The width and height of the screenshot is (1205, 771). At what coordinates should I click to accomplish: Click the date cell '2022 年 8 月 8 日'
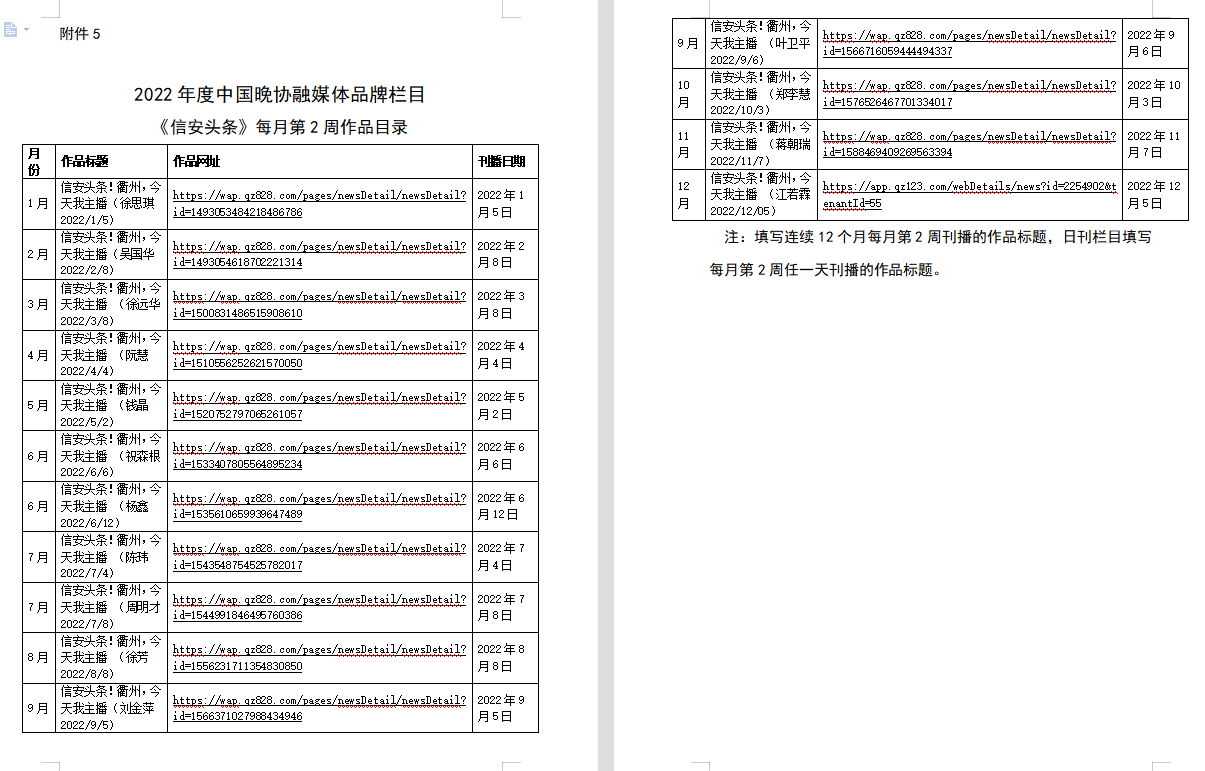pyautogui.click(x=505, y=657)
